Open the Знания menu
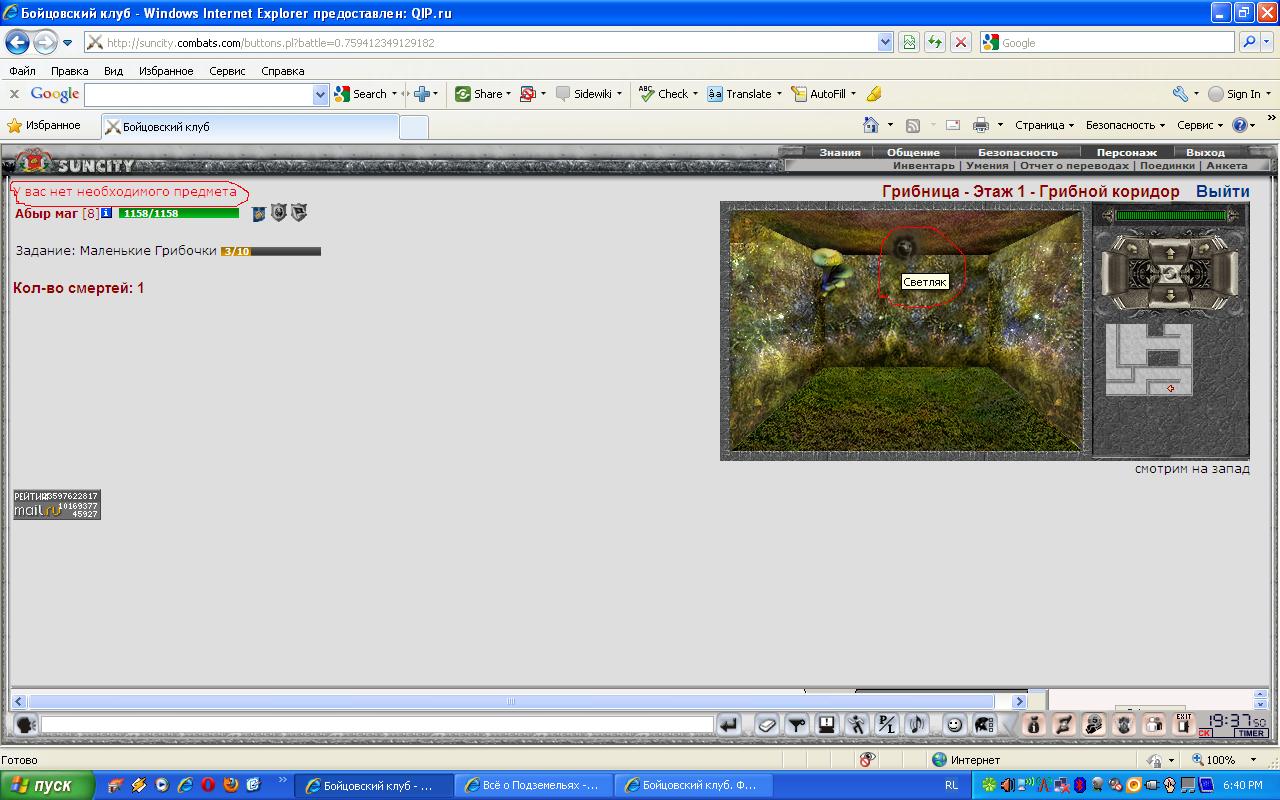The height and width of the screenshot is (800, 1280). pos(840,152)
